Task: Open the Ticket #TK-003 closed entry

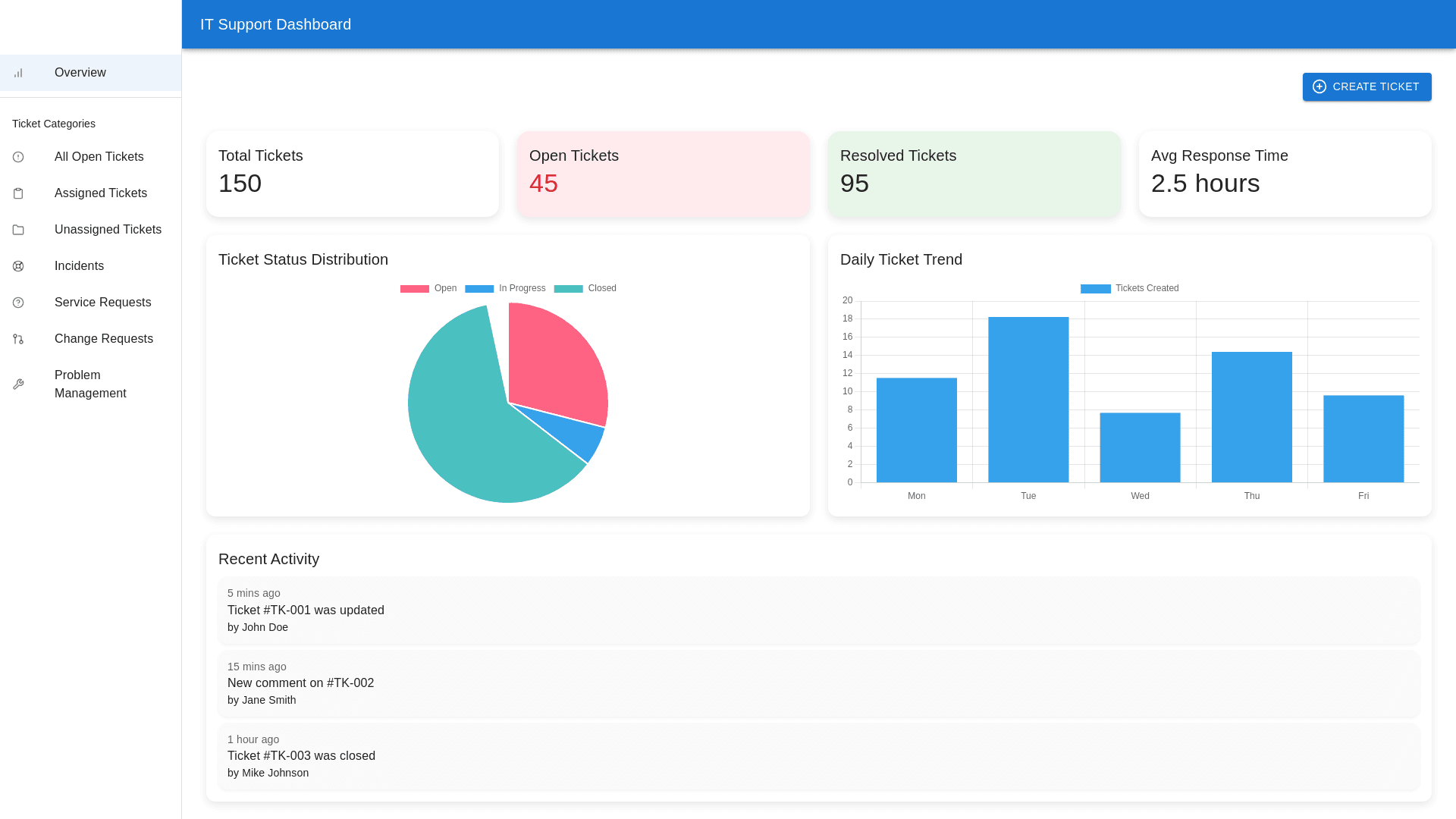Action: pyautogui.click(x=818, y=756)
